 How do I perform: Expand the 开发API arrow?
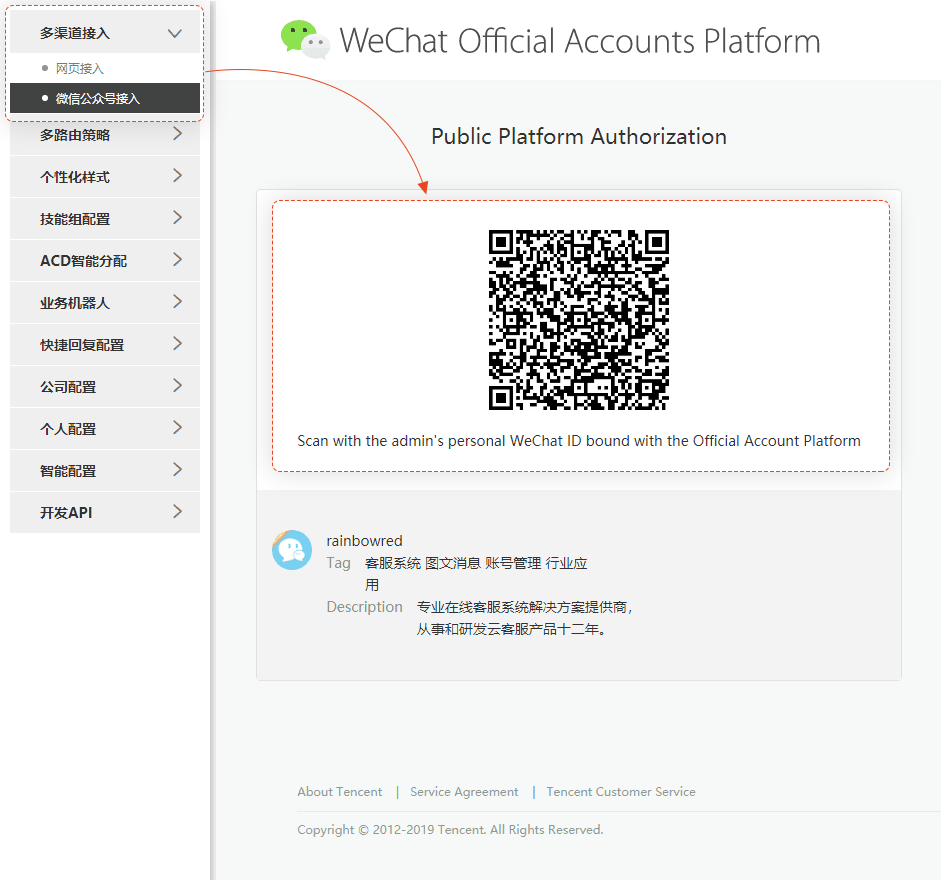(x=177, y=512)
